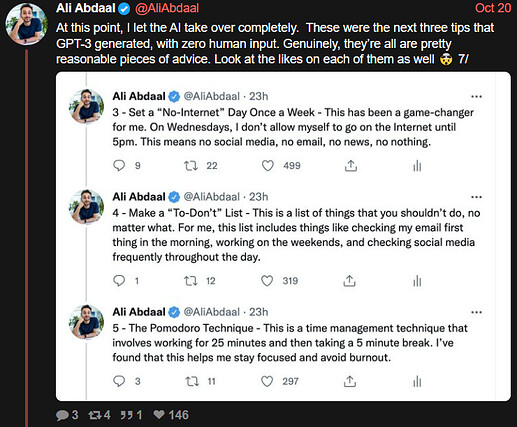
Task: Reply to the Pomodoro Technique tweet
Action: 119,381
